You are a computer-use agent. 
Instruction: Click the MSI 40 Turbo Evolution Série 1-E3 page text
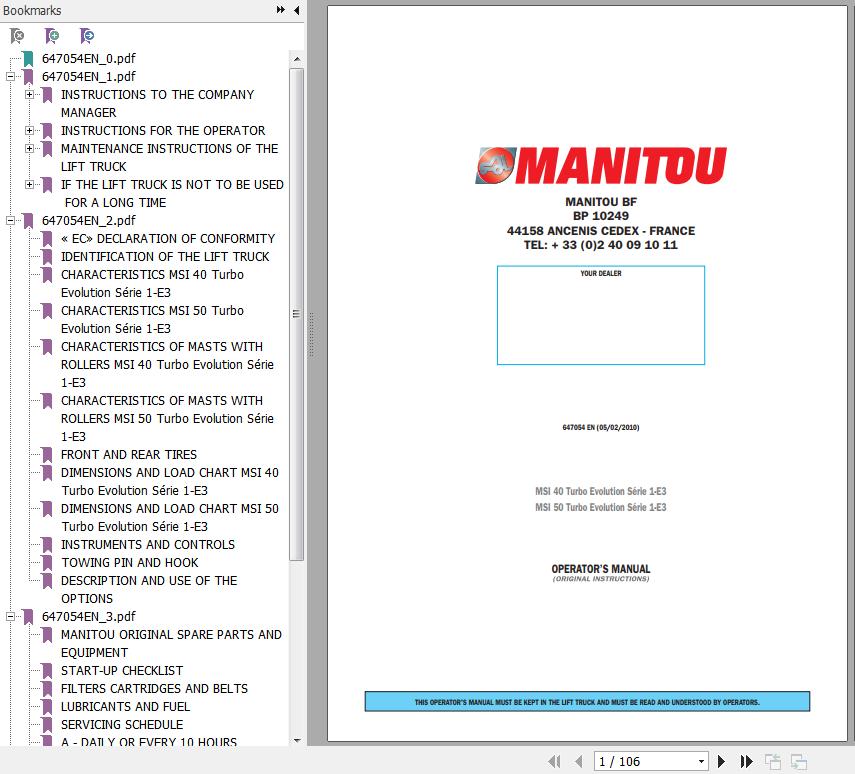tap(601, 491)
